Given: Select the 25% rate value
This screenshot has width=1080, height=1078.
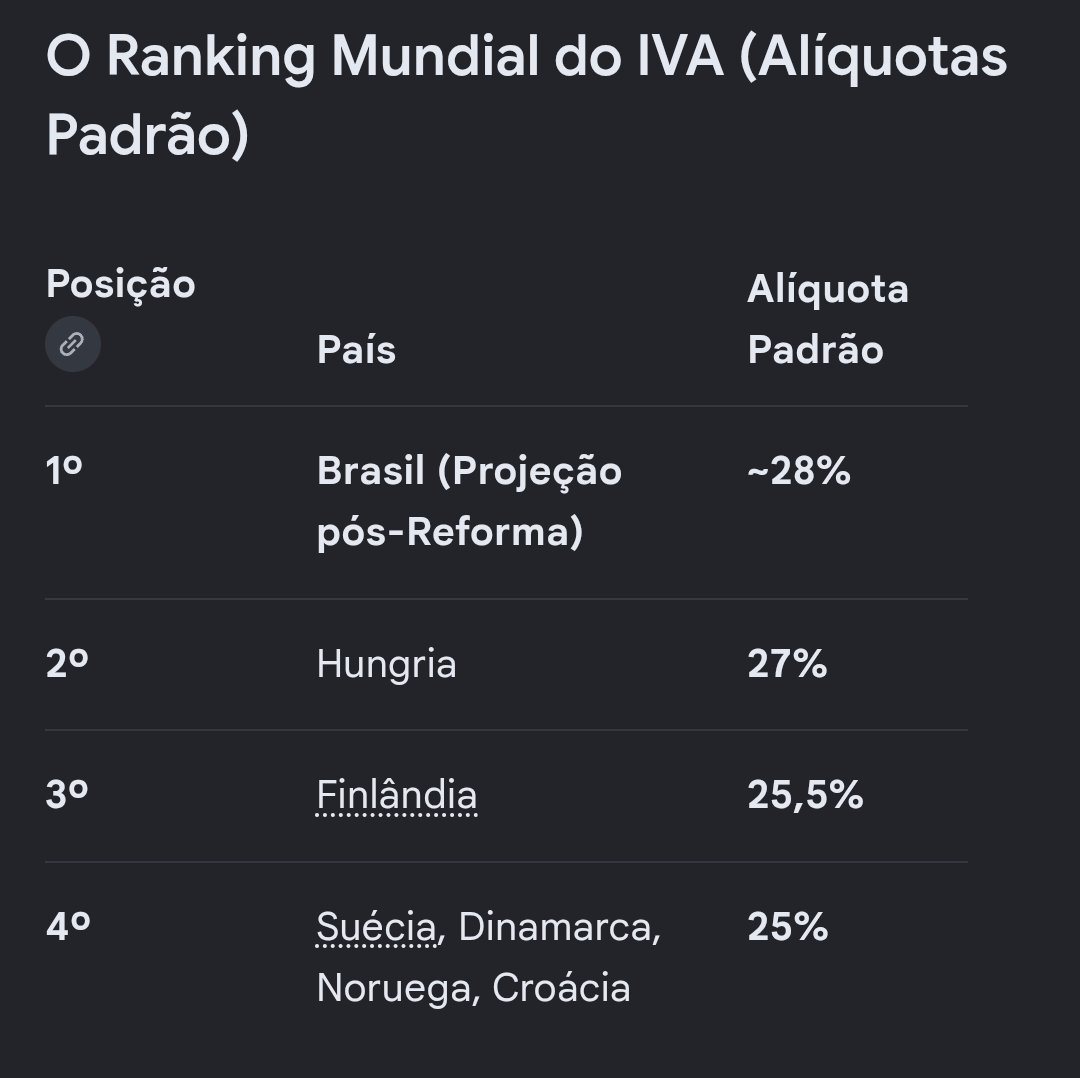Looking at the screenshot, I should (x=788, y=926).
